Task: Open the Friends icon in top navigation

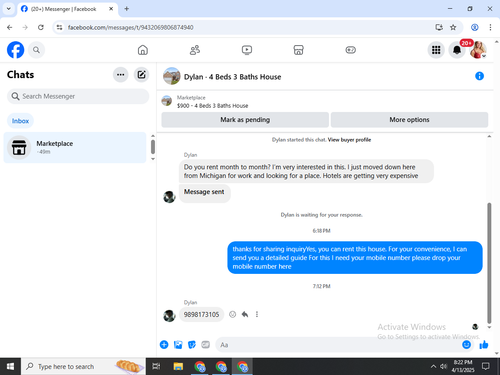Action: 195,50
